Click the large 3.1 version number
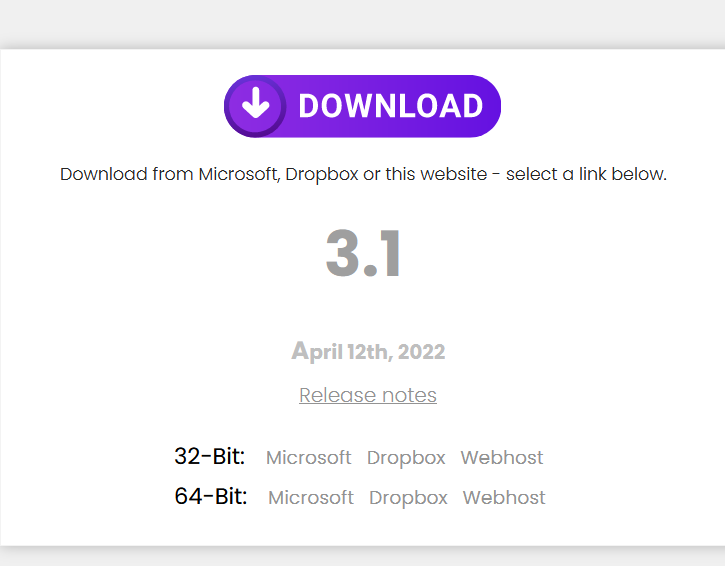This screenshot has width=725, height=566. (x=363, y=253)
